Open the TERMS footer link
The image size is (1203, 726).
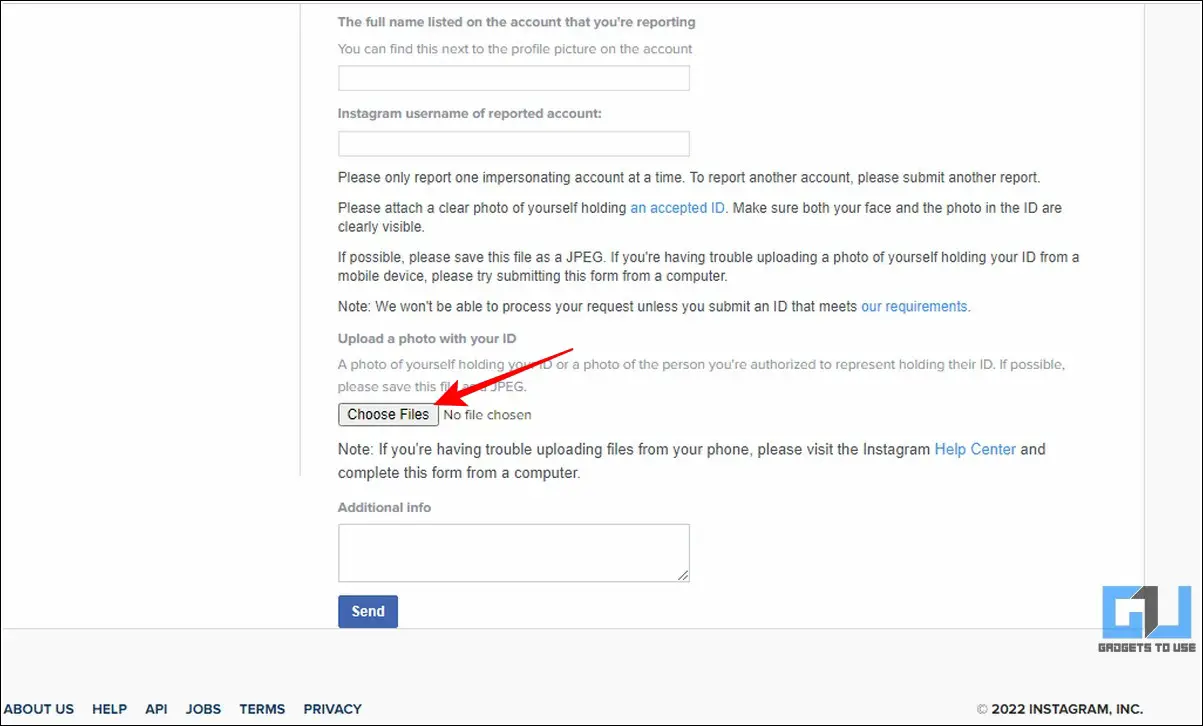tap(262, 709)
